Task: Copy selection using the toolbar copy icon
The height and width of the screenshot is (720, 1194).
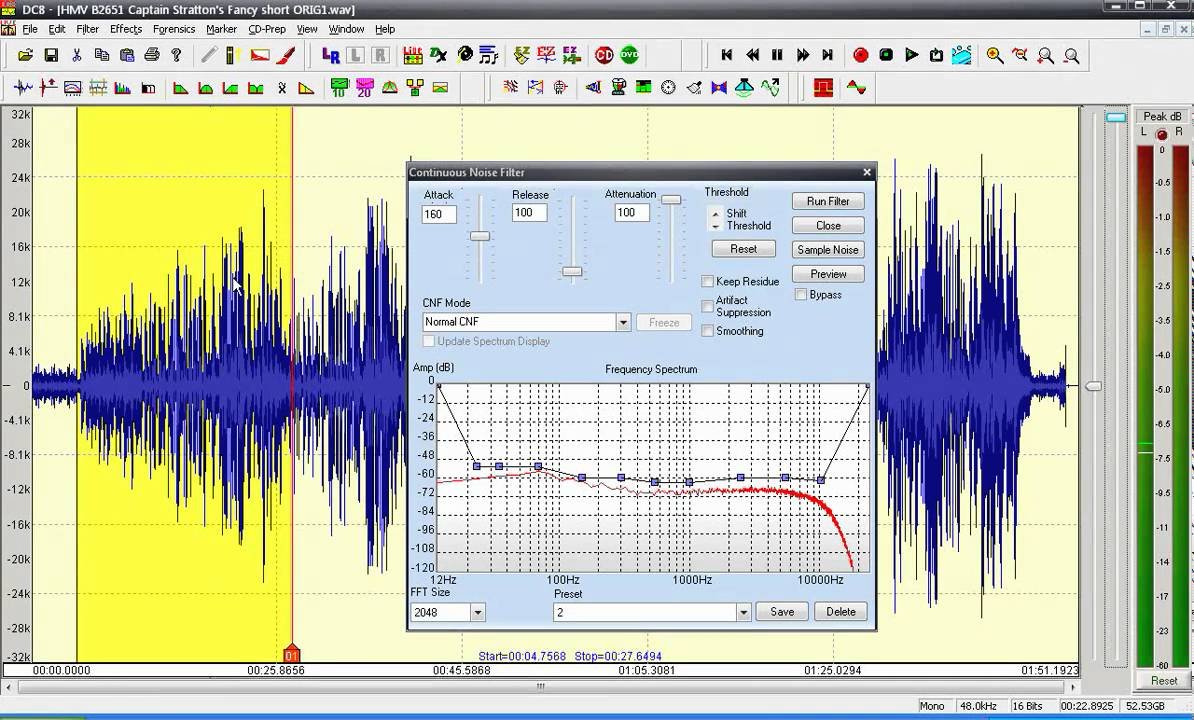Action: click(x=101, y=55)
